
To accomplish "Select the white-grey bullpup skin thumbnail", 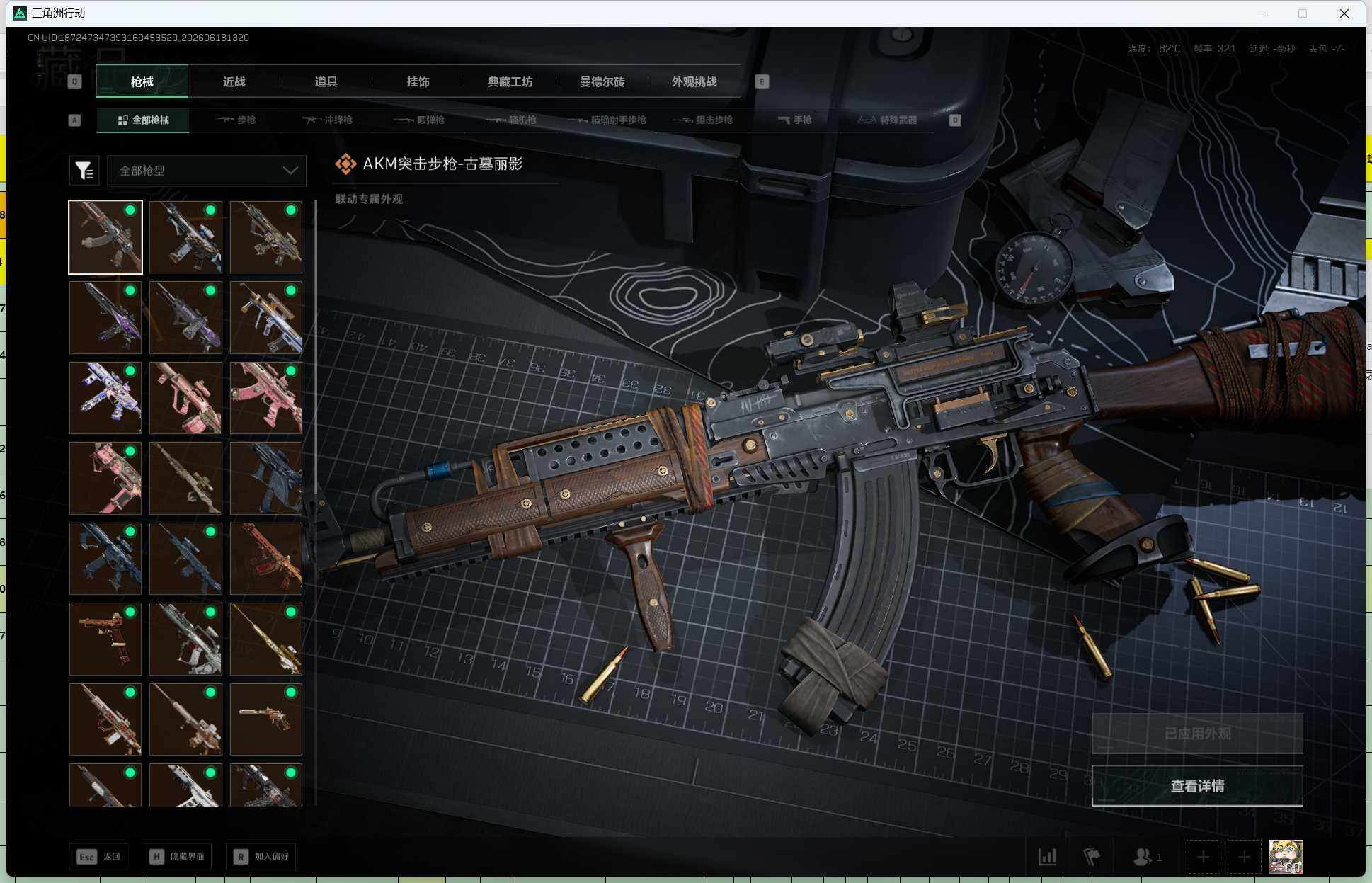I will (185, 639).
